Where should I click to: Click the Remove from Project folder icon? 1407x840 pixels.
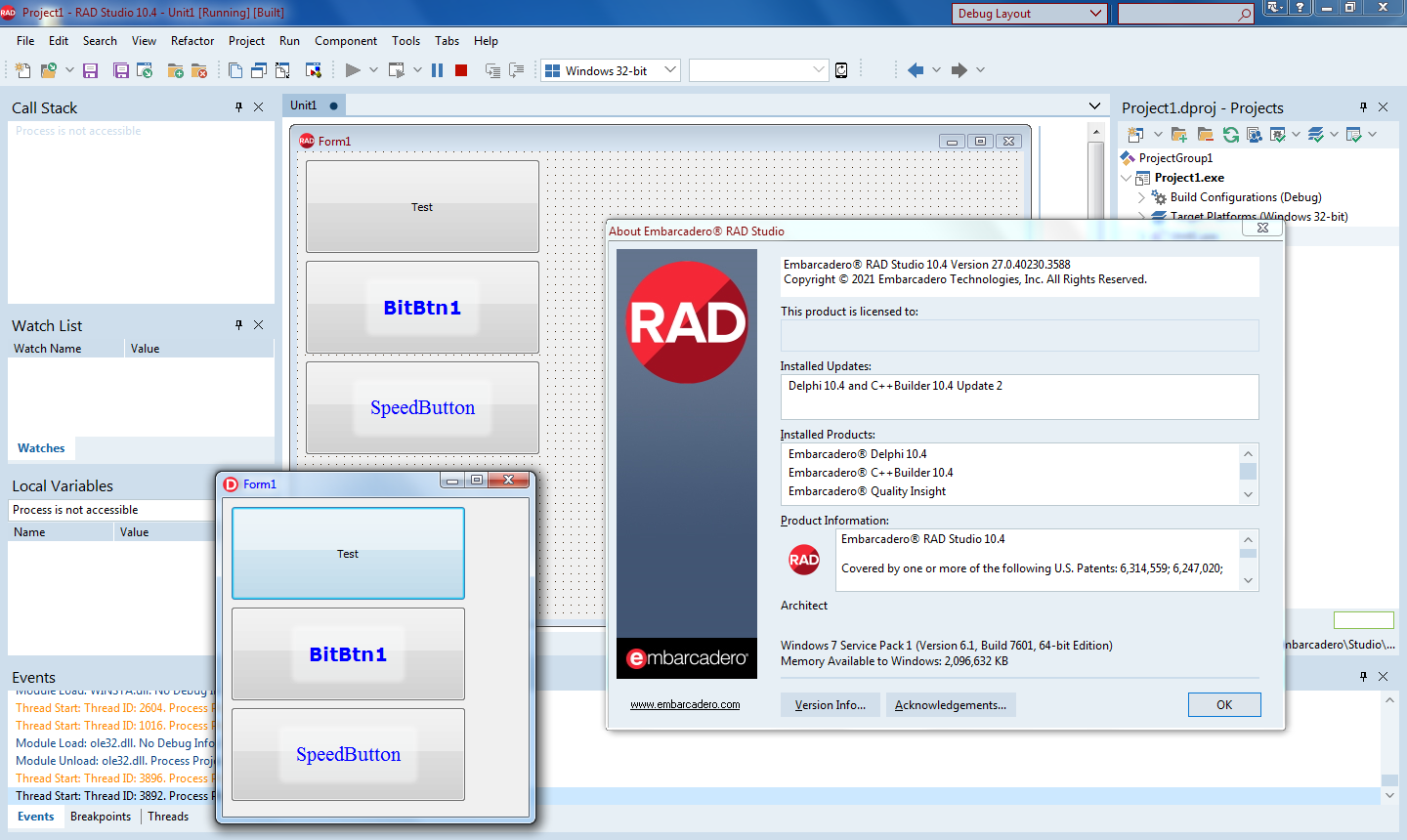199,70
